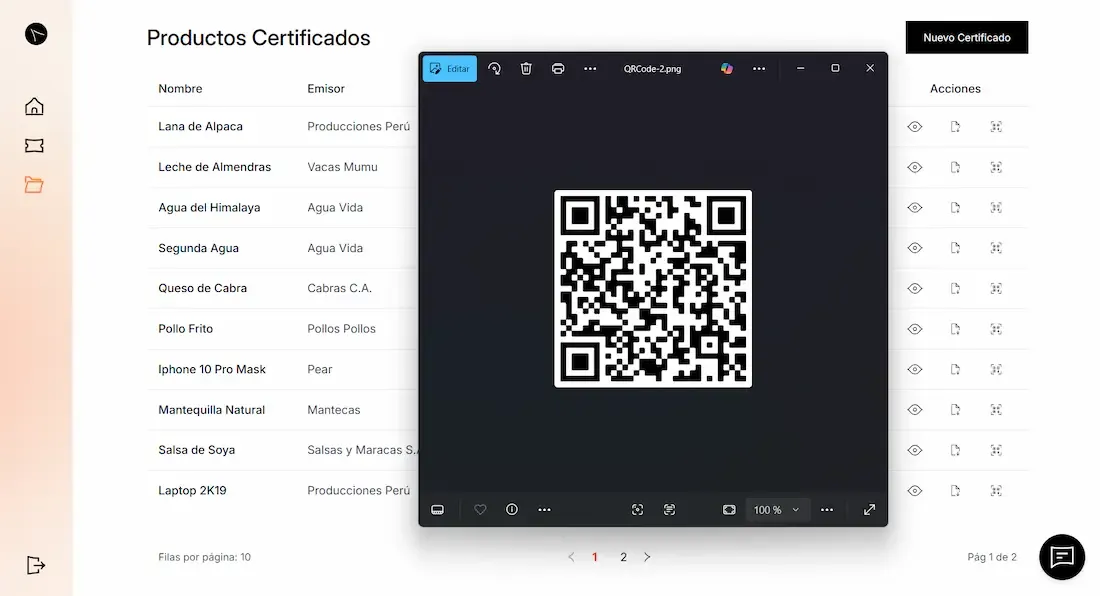Go to the next page arrow
Screen dimensions: 1100x596
point(647,557)
